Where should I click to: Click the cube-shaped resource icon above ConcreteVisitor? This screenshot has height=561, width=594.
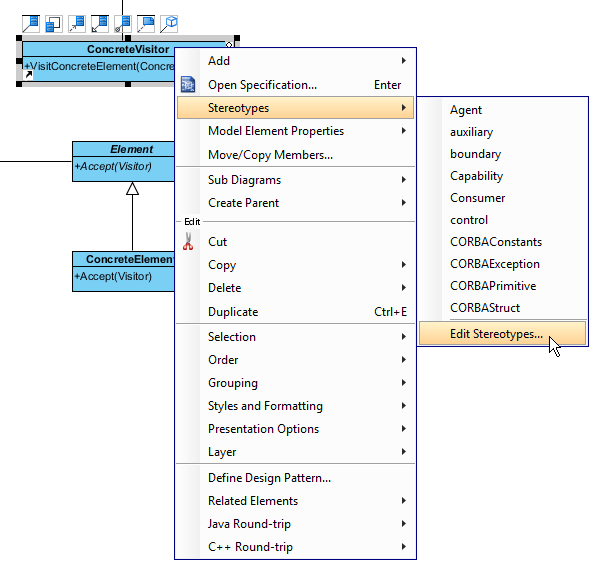click(x=169, y=24)
